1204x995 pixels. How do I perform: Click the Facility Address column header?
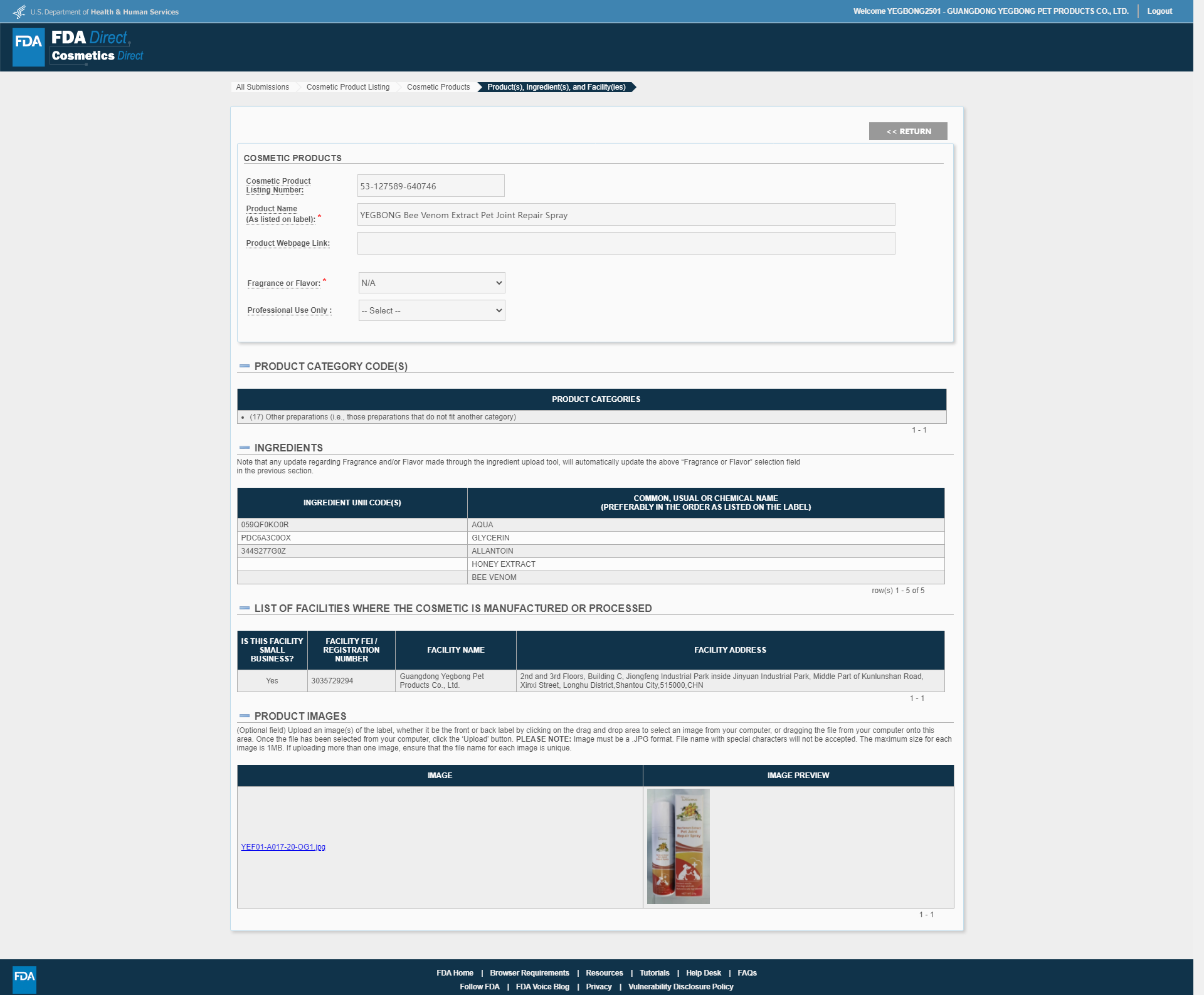click(x=731, y=650)
